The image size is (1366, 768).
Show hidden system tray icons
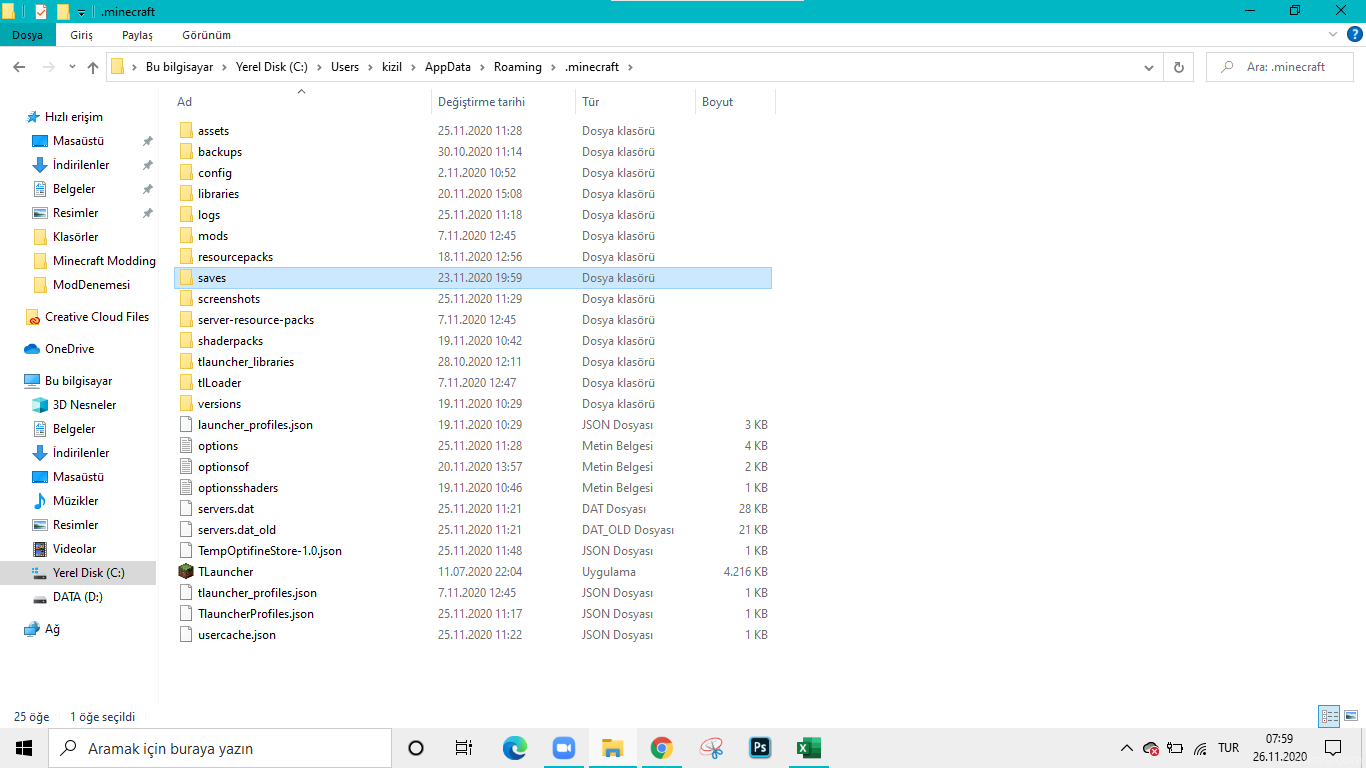click(1127, 748)
